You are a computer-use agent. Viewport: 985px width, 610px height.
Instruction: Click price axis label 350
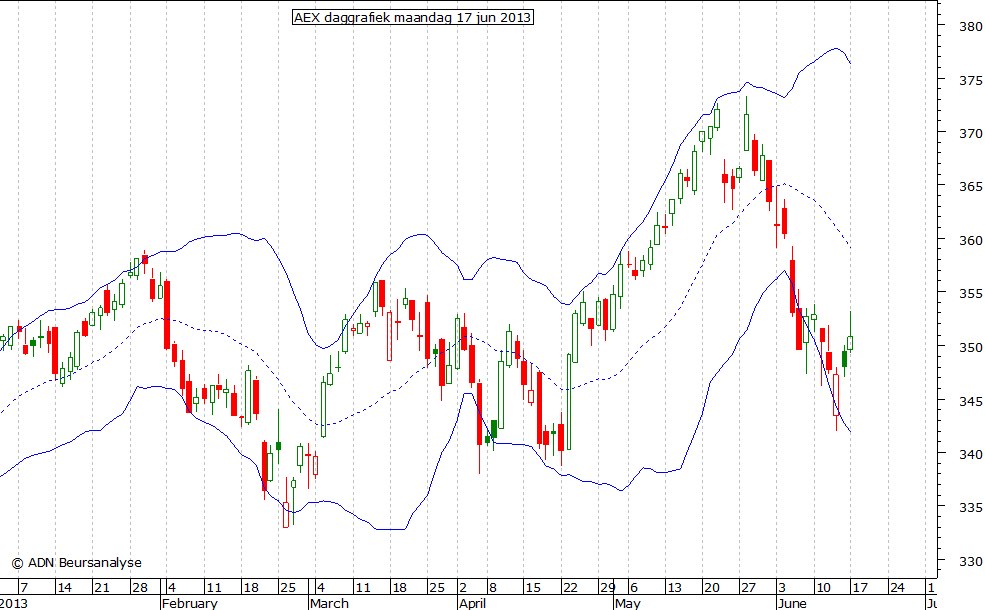[x=971, y=347]
